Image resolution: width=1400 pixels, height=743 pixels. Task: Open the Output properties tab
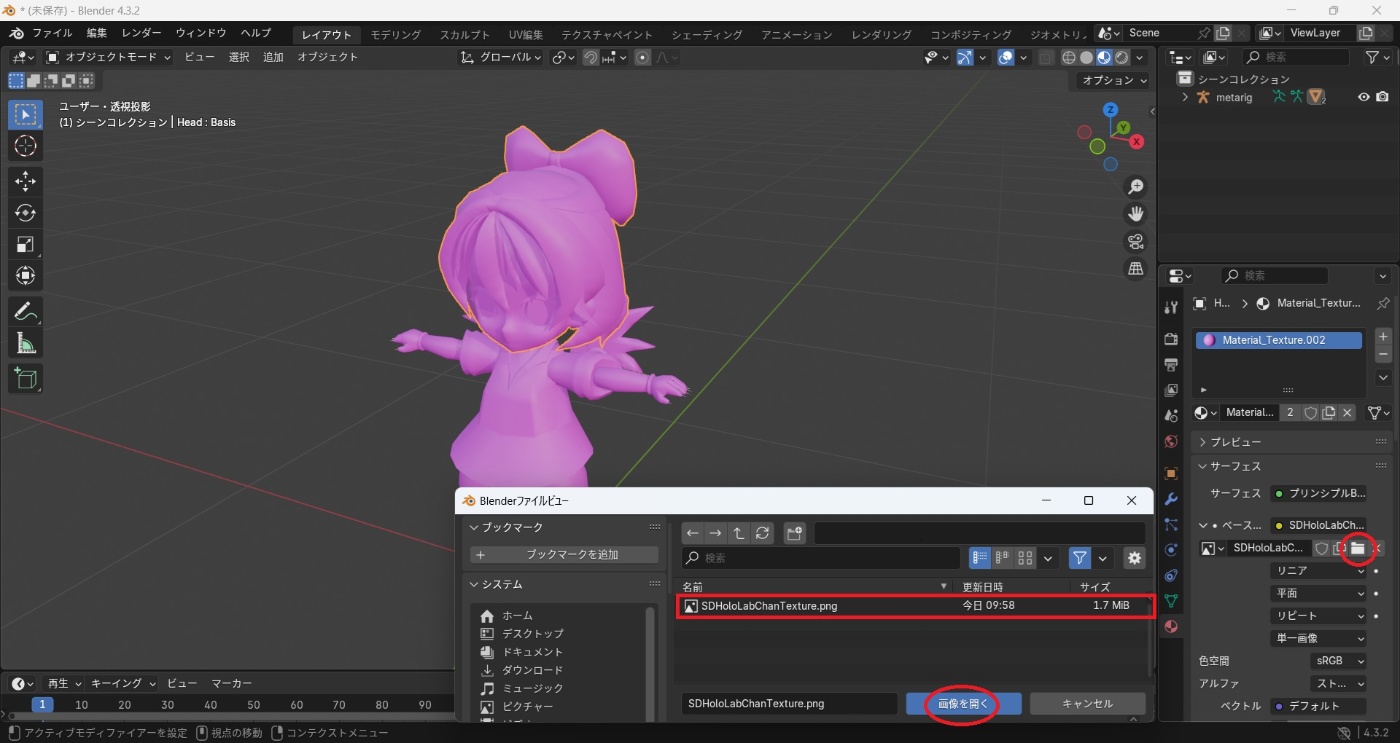[x=1171, y=365]
